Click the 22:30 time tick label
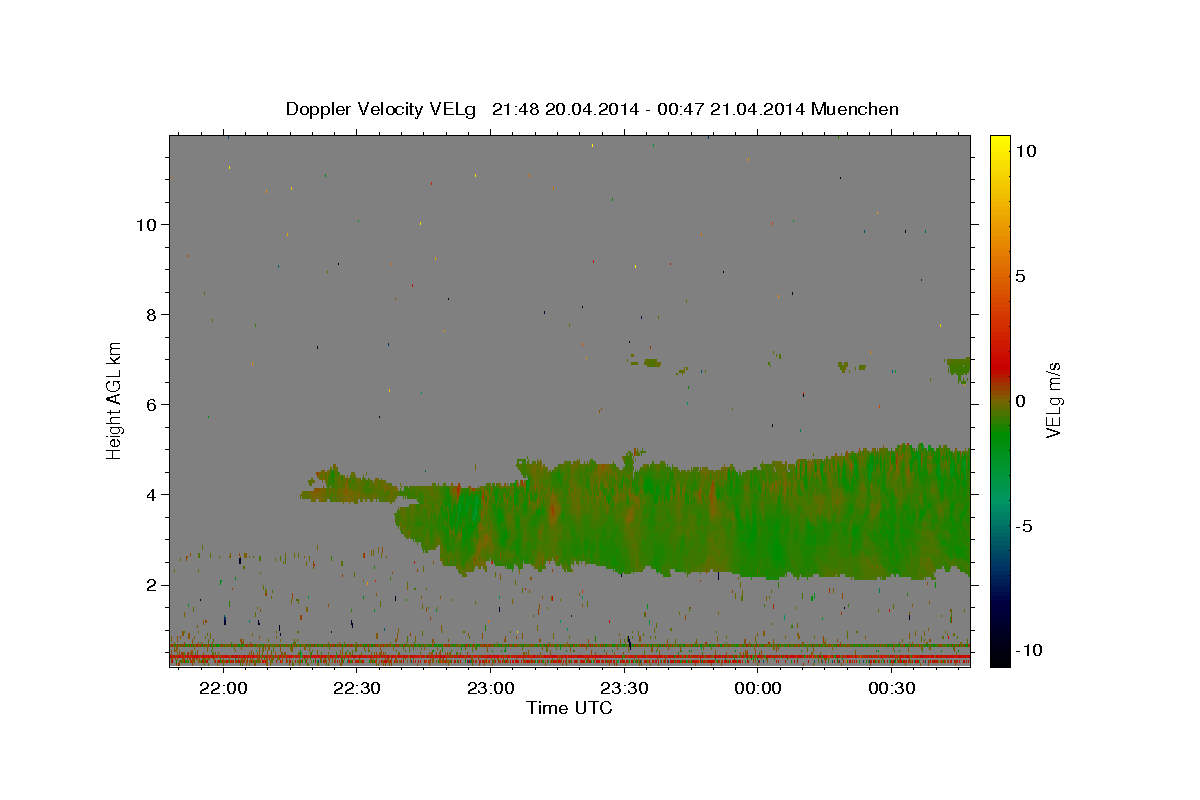1200x800 pixels. [357, 689]
